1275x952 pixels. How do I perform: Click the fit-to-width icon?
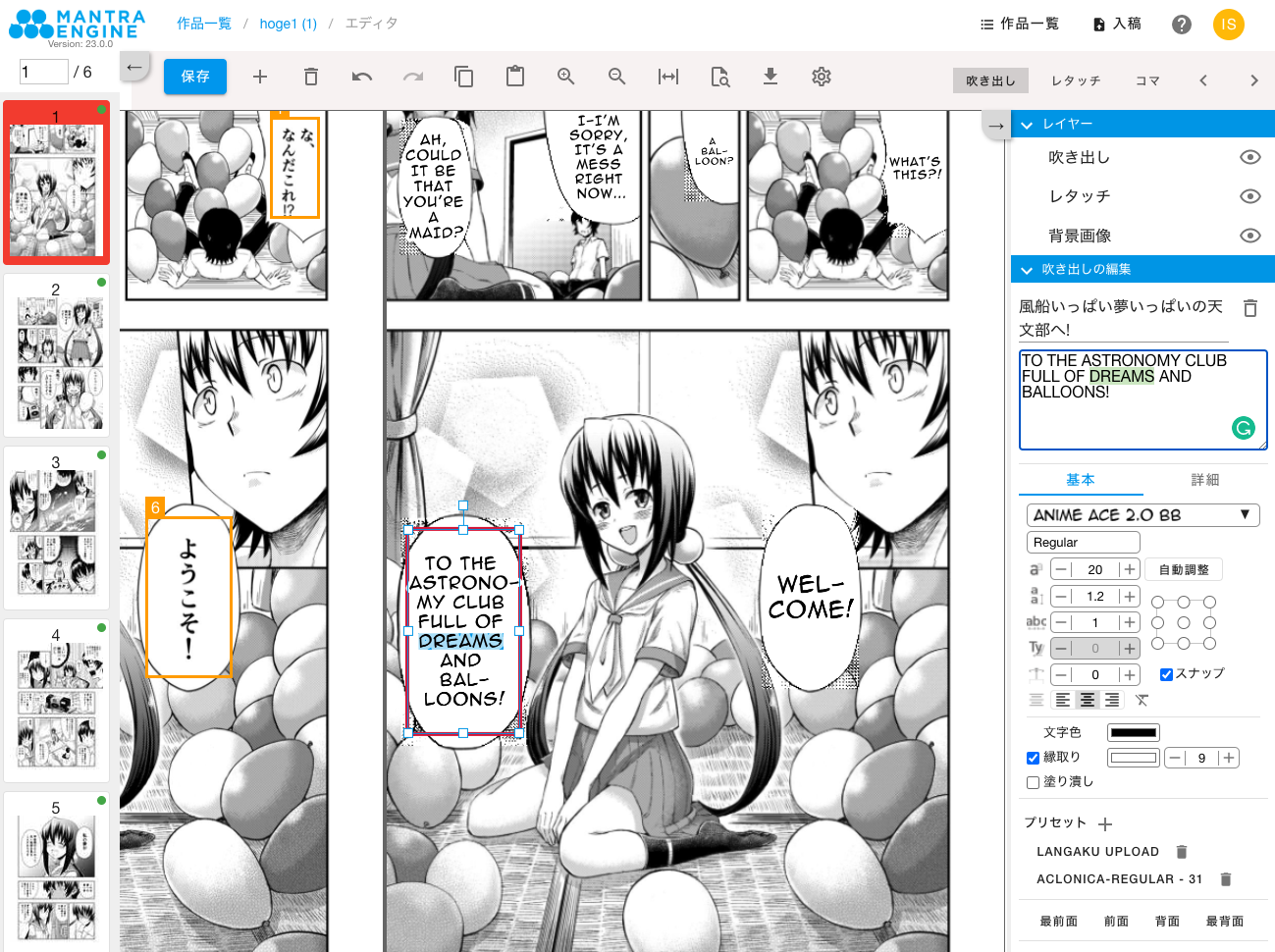[x=668, y=77]
